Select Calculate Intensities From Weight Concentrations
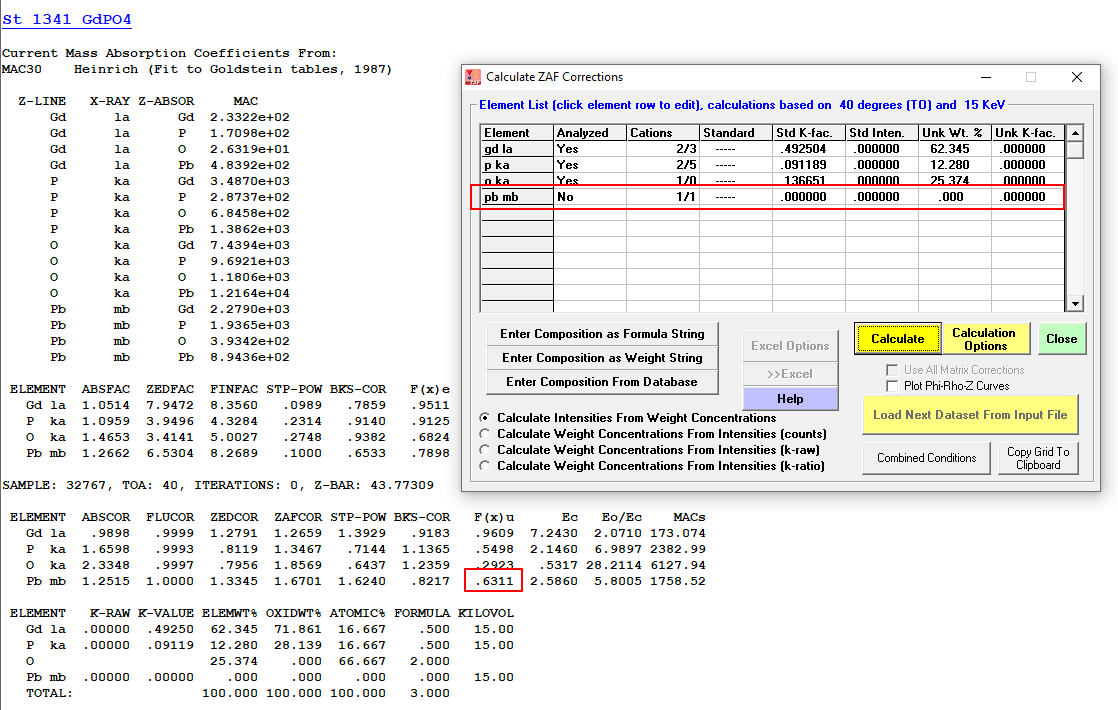Viewport: 1118px width, 710px height. coord(486,418)
